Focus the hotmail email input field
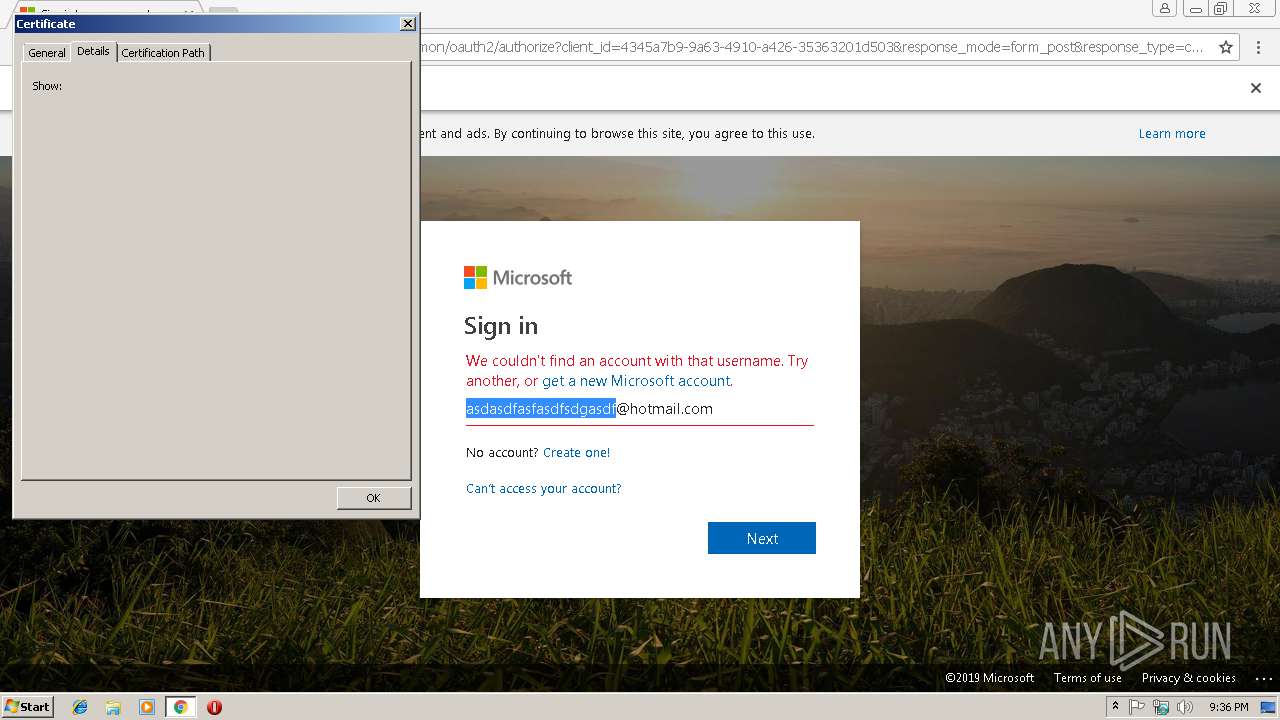This screenshot has height=720, width=1280. [x=640, y=409]
